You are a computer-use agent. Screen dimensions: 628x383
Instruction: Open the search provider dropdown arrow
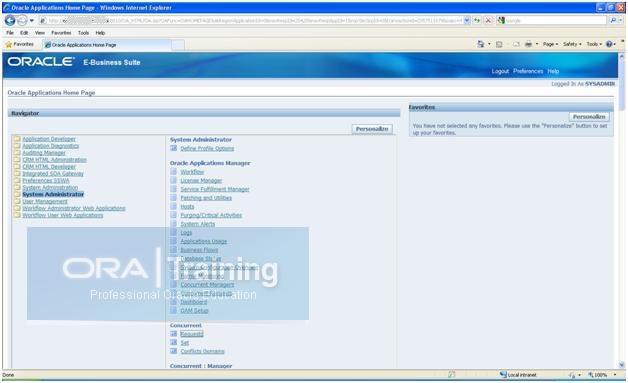620,20
